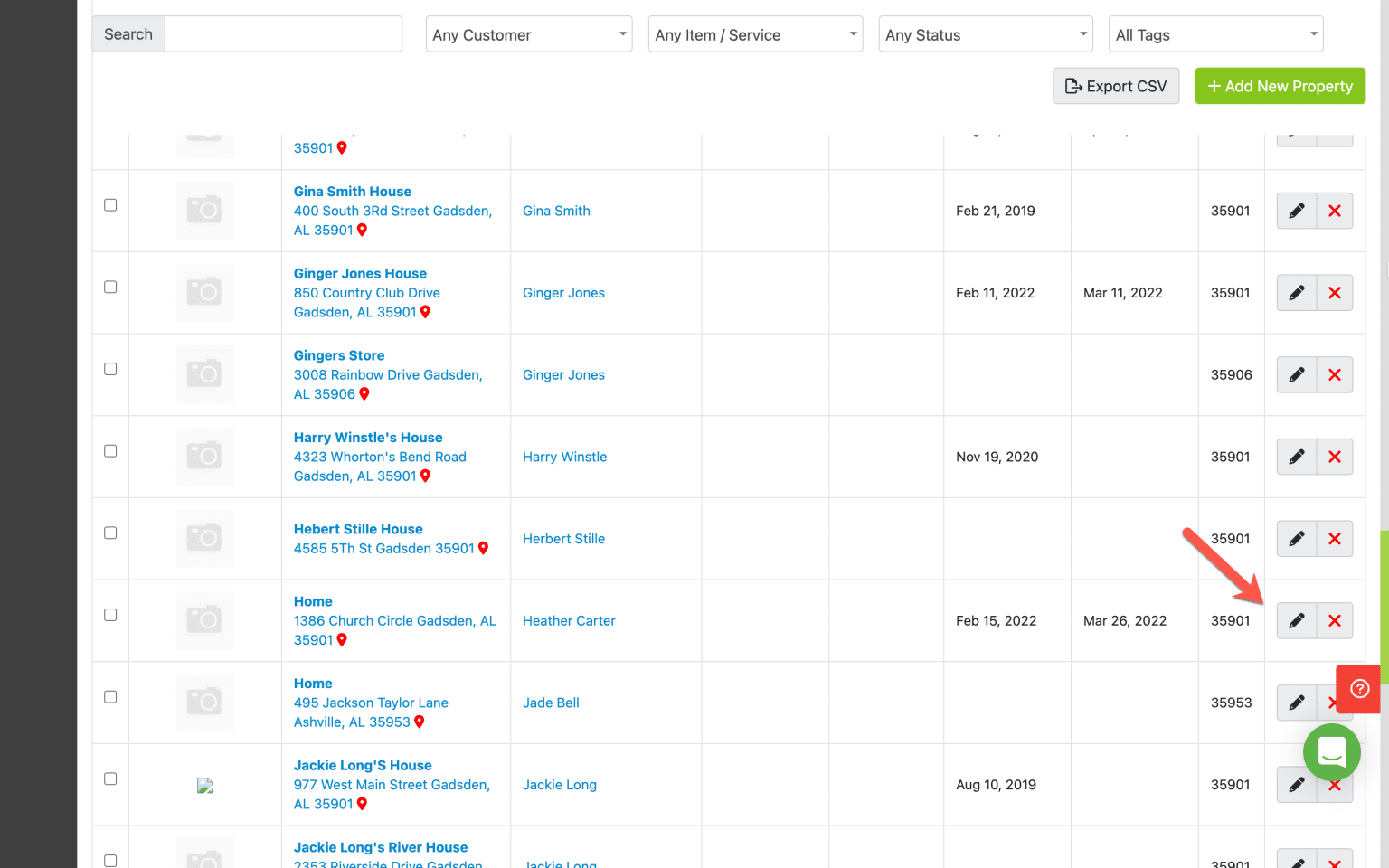Image resolution: width=1389 pixels, height=868 pixels.
Task: Open the red help question icon
Action: tap(1359, 689)
